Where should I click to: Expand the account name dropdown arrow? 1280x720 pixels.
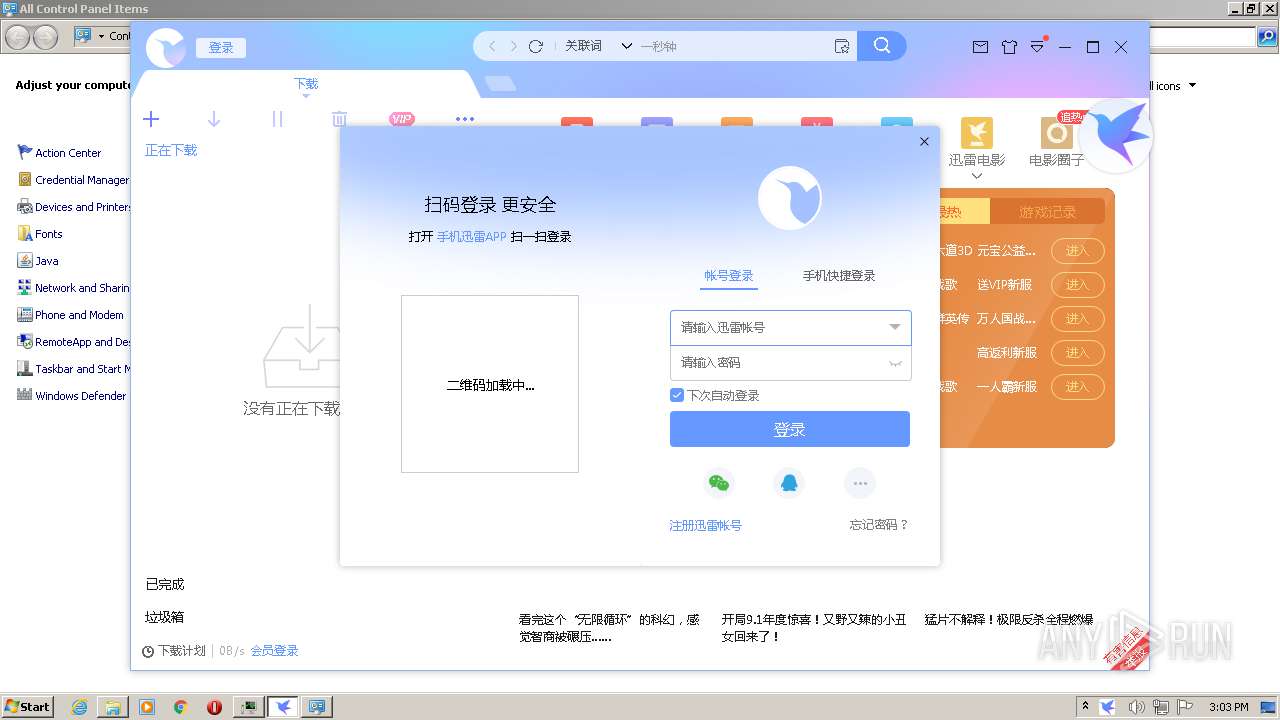click(x=895, y=327)
